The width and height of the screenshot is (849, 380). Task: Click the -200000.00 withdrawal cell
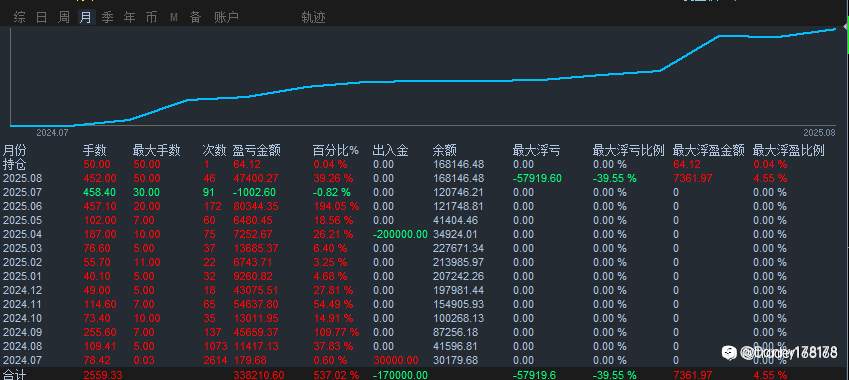click(x=400, y=234)
